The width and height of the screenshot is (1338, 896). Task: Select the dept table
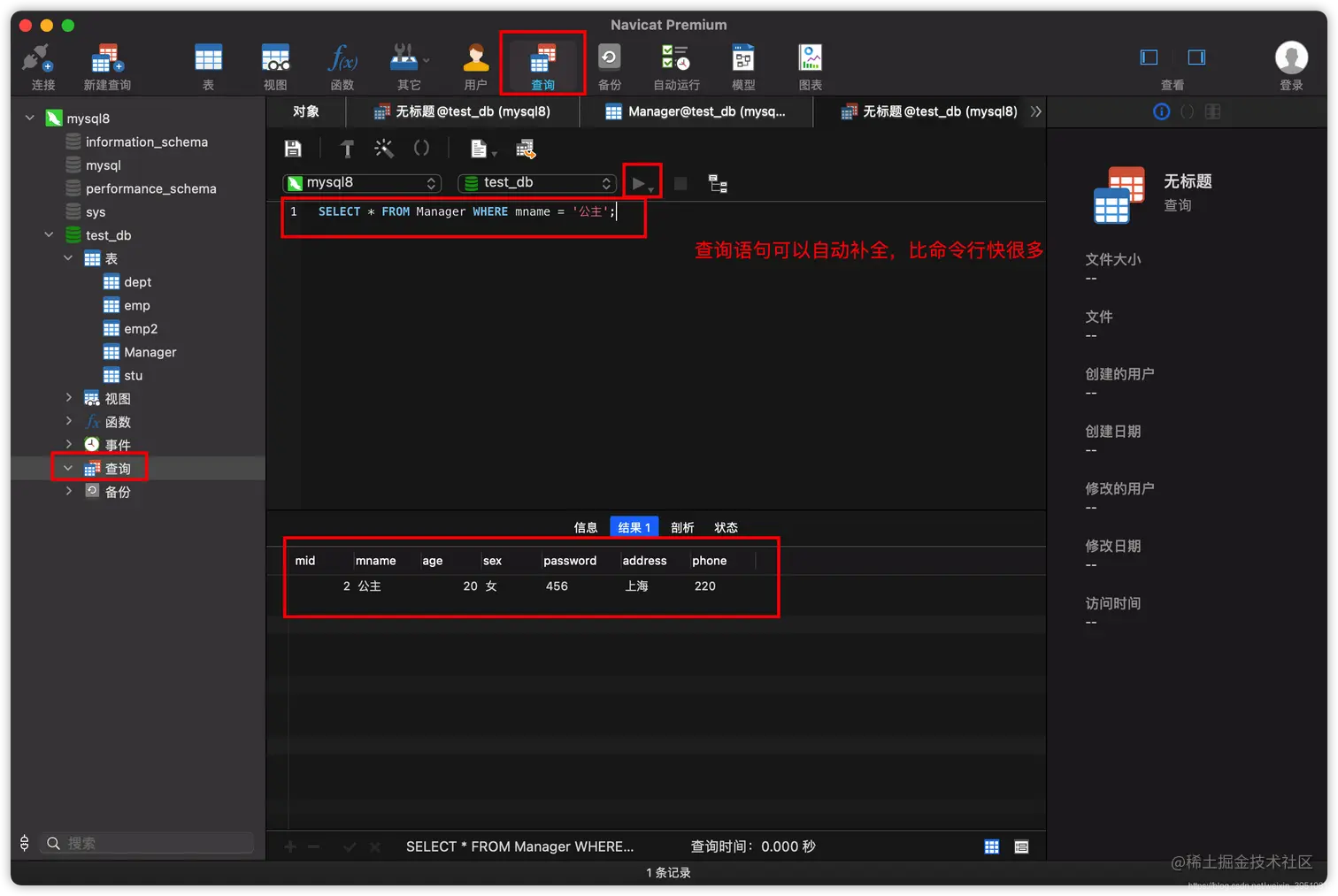(x=137, y=282)
